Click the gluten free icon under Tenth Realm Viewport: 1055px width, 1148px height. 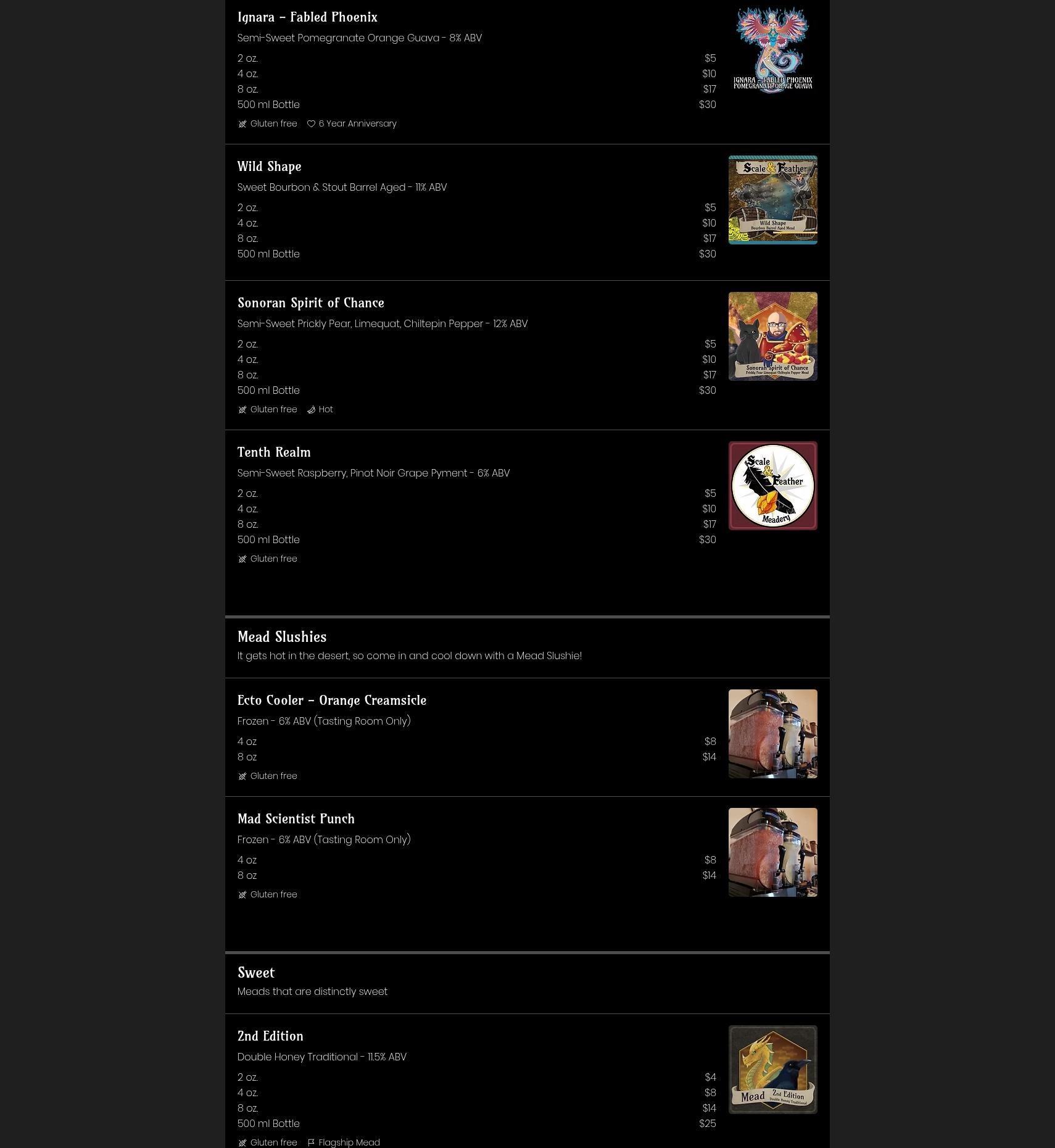(242, 559)
